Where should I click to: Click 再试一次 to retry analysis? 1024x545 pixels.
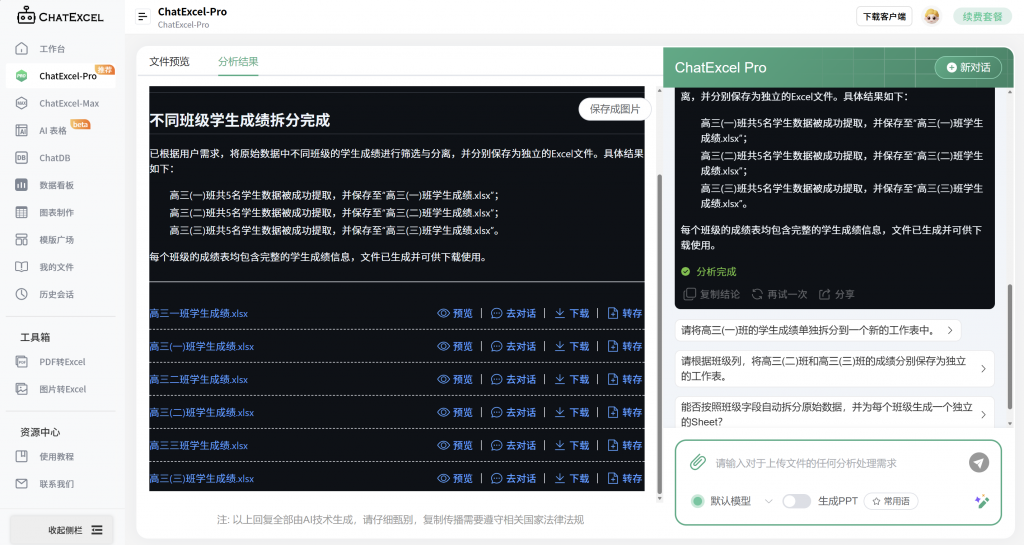(x=779, y=294)
